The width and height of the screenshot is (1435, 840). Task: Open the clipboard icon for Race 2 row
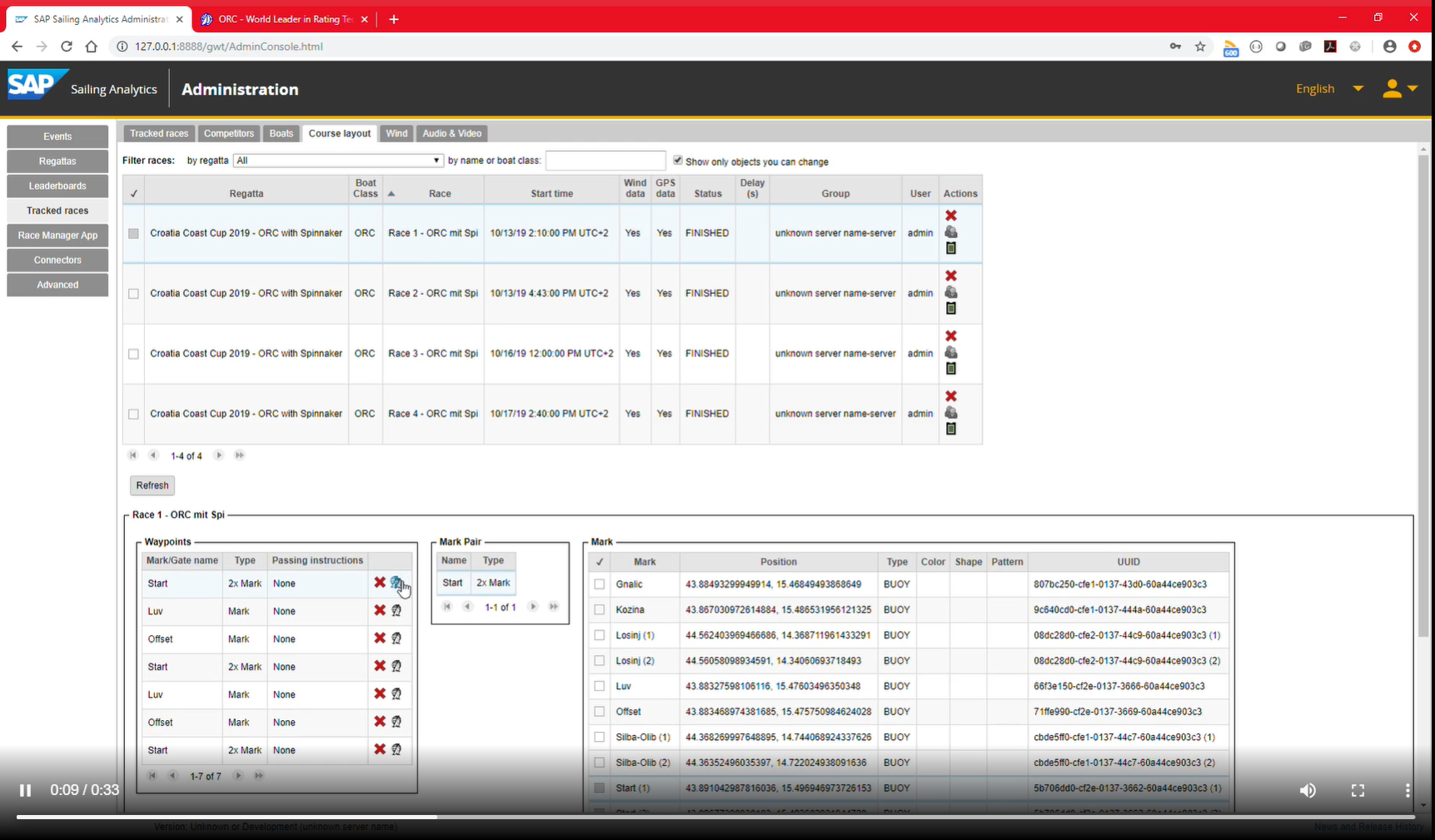click(950, 308)
